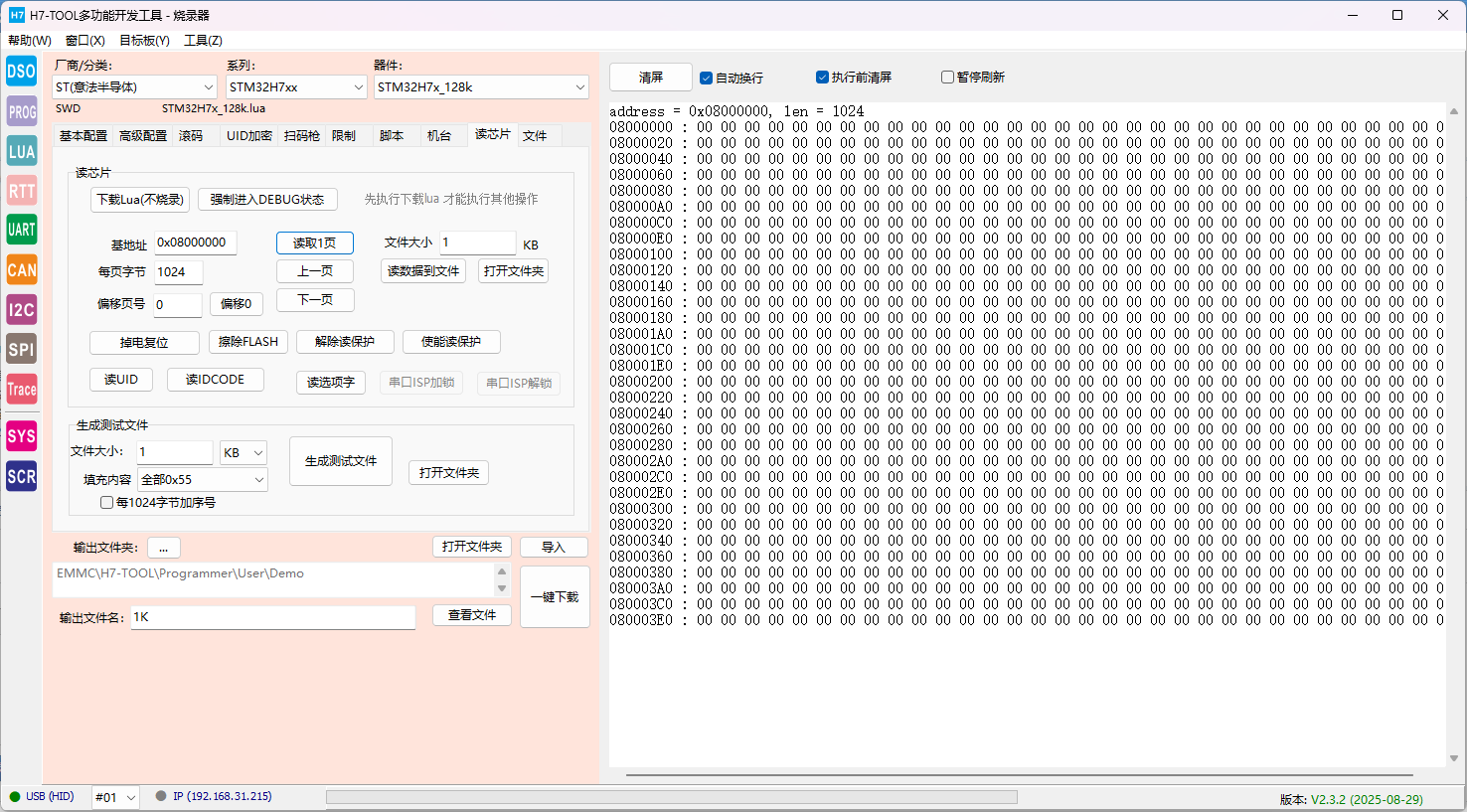Switch to the 扫码枪 tab
Image resolution: width=1467 pixels, height=812 pixels.
tap(302, 136)
